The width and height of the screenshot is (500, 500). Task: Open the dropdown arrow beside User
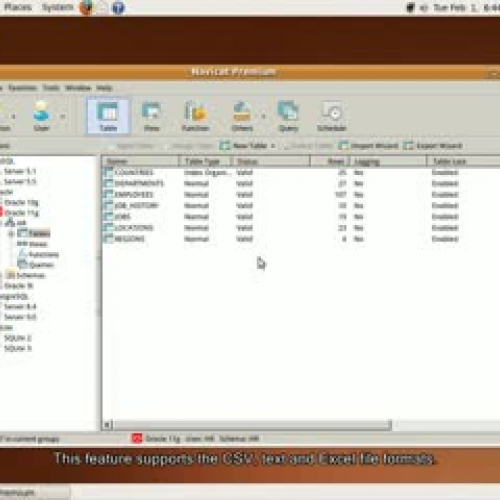click(63, 116)
